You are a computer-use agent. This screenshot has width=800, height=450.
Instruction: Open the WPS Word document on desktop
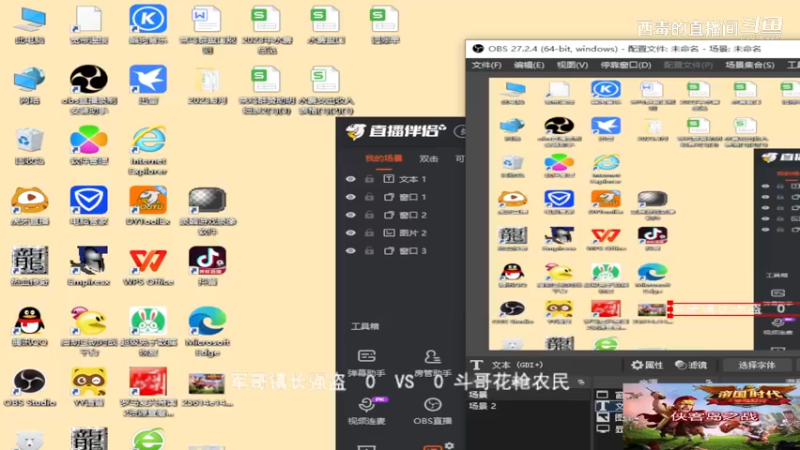(207, 29)
